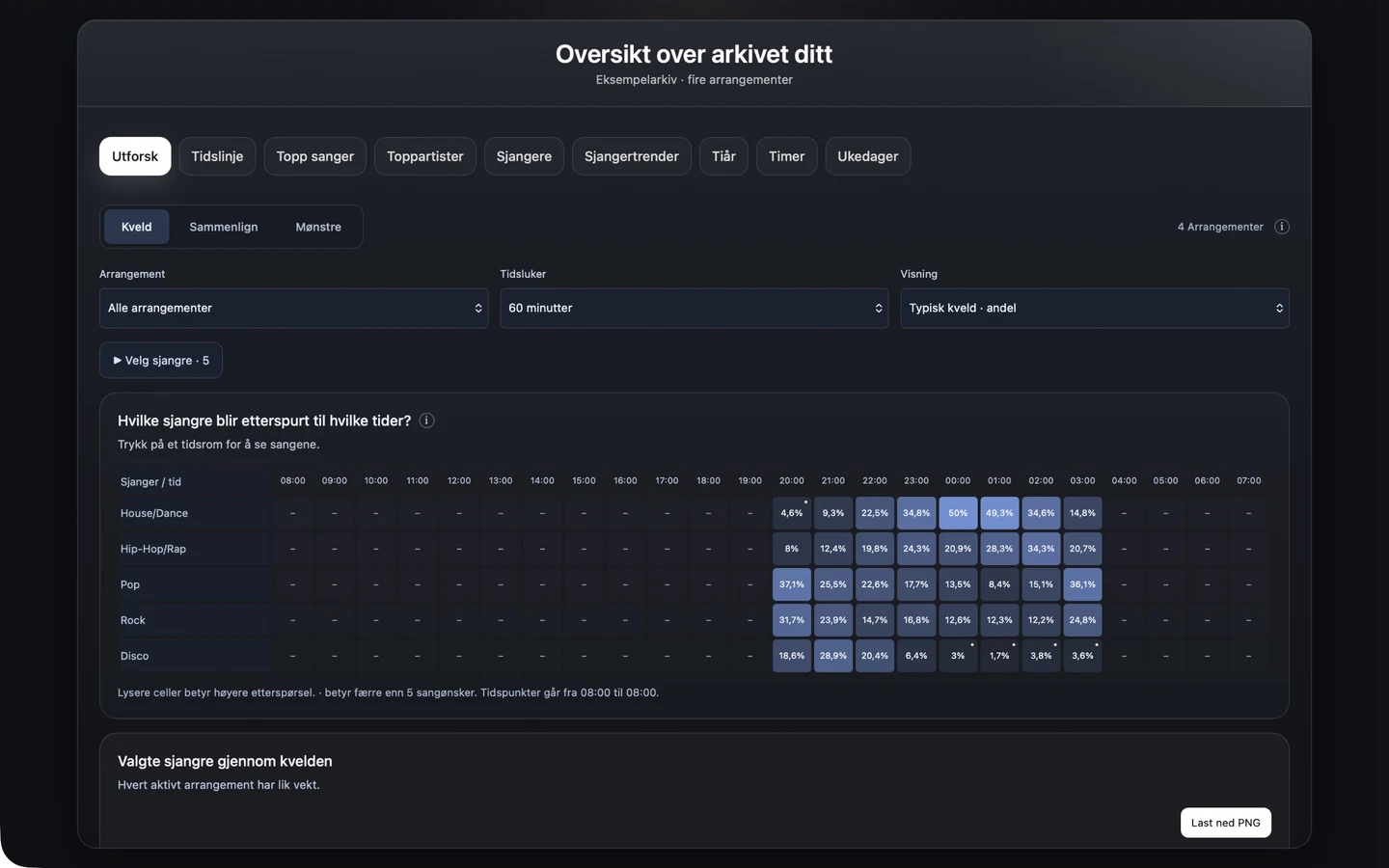The height and width of the screenshot is (868, 1389).
Task: Click Pop cell showing 25,5%
Action: coord(833,584)
